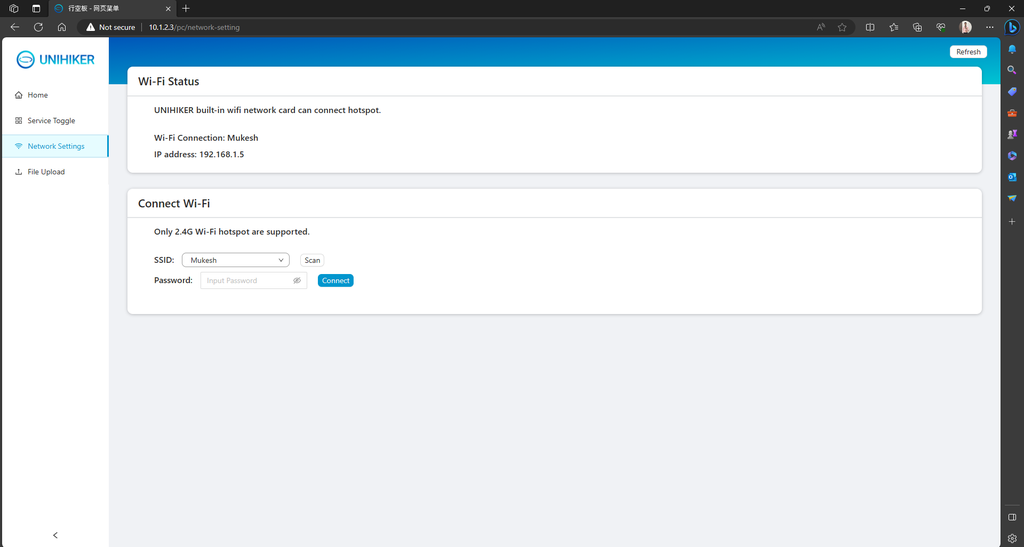1024x547 pixels.
Task: Connect to the selected Wi-Fi
Action: 336,281
